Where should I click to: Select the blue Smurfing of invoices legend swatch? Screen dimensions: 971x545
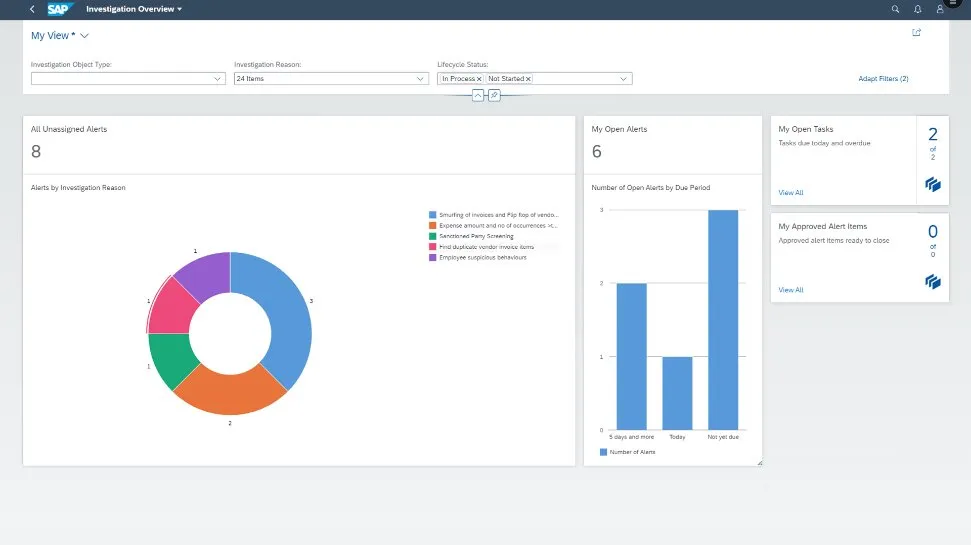coord(433,214)
